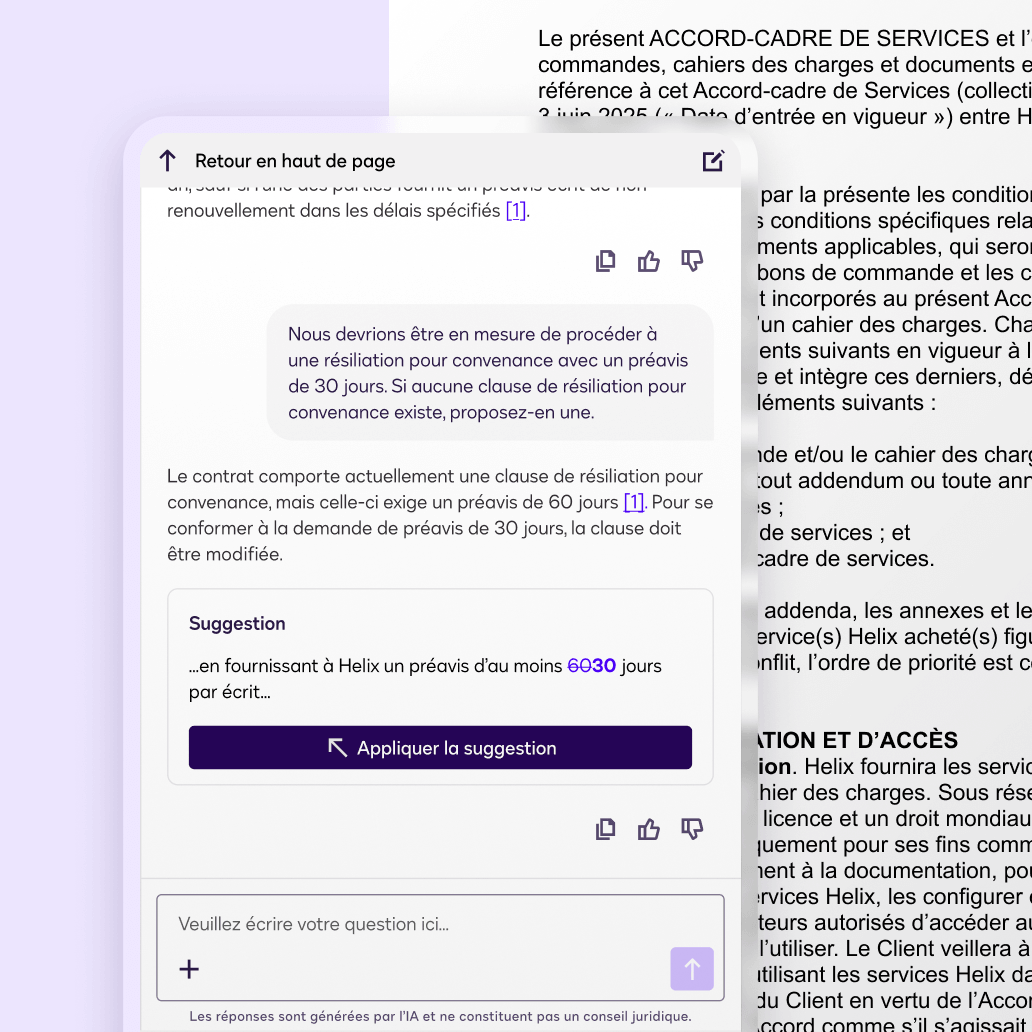Click the AI legal disclaimer text below the input
This screenshot has height=1032, width=1032.
tap(440, 1016)
